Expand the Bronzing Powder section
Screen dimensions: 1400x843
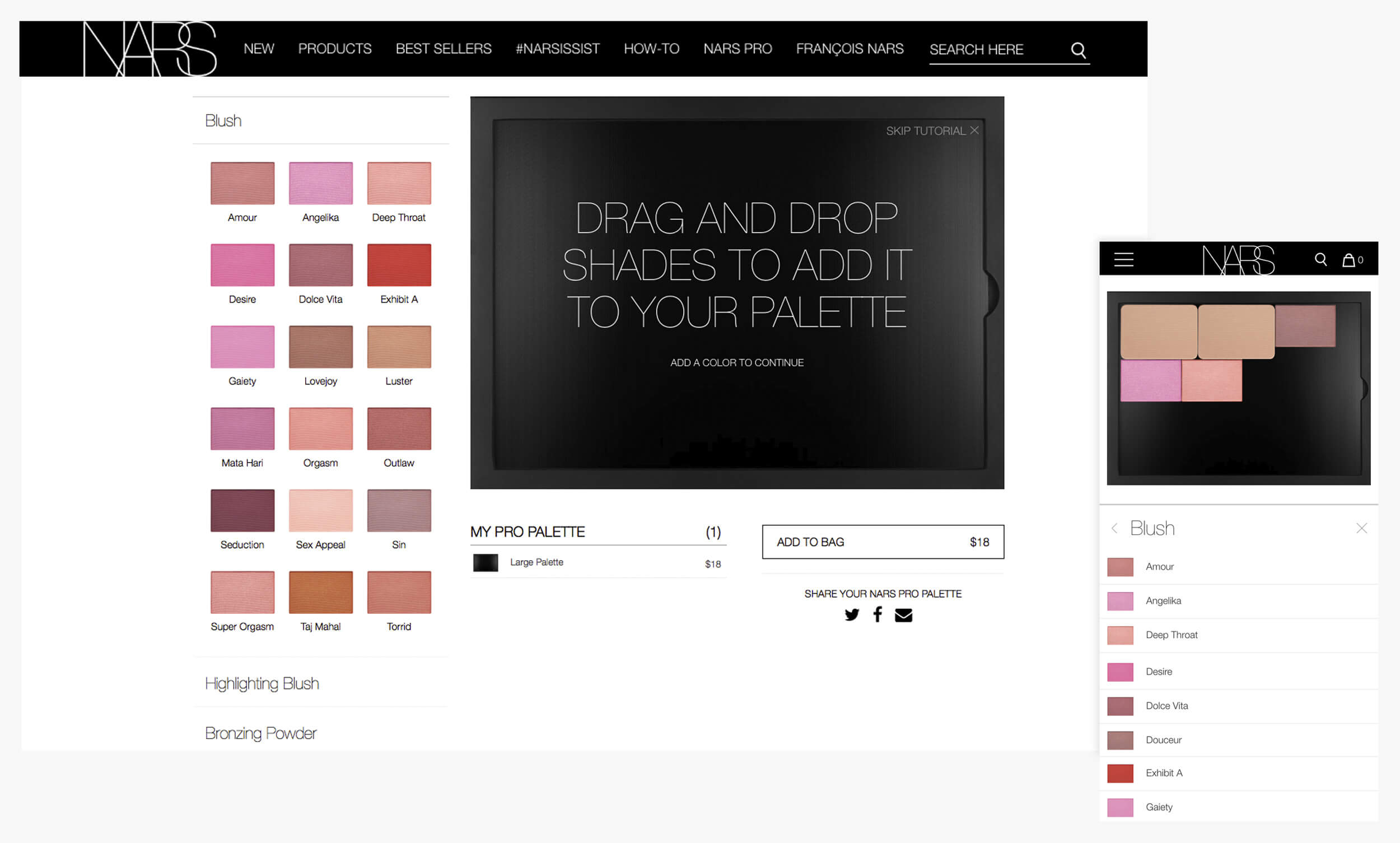pos(261,733)
